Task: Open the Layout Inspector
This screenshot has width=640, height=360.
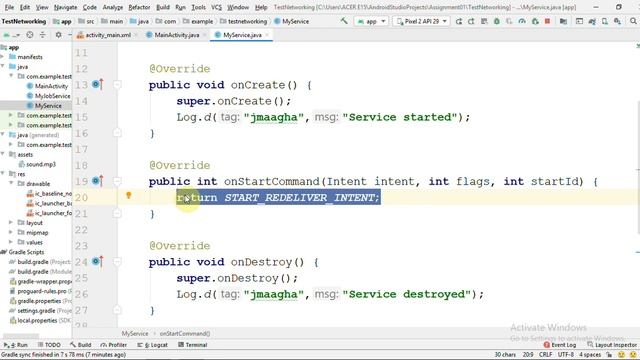Action: pos(611,345)
